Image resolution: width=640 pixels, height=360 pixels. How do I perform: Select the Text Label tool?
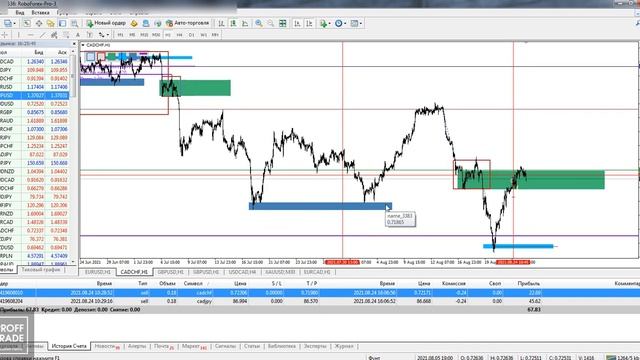89,35
